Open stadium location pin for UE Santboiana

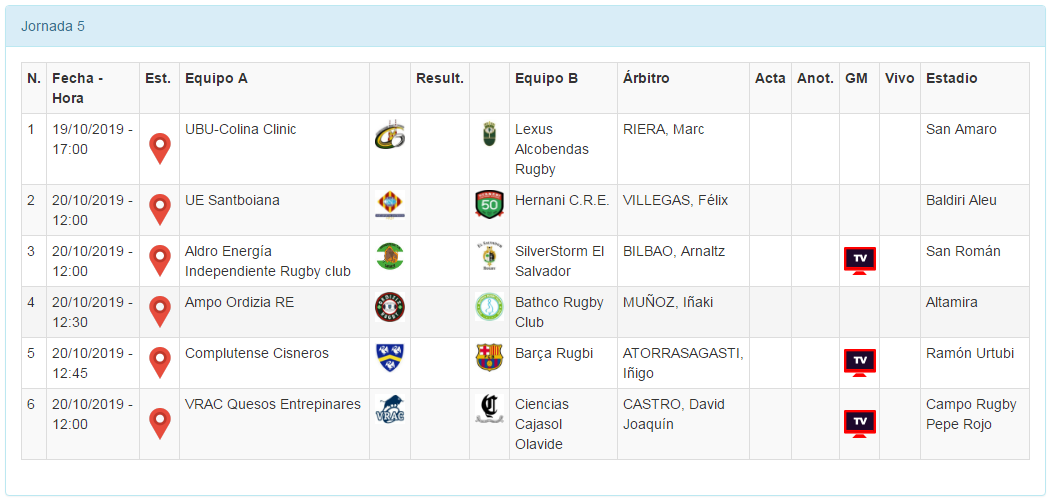[159, 210]
